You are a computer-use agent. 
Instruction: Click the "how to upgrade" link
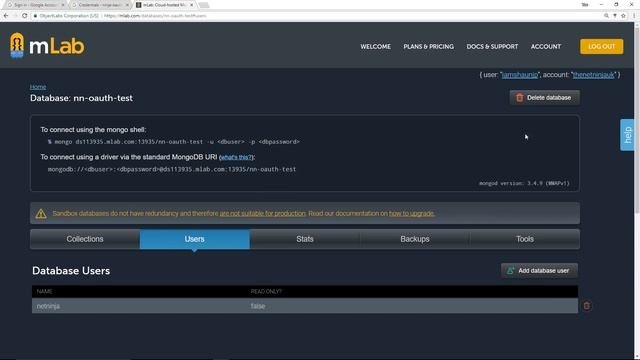click(x=411, y=213)
